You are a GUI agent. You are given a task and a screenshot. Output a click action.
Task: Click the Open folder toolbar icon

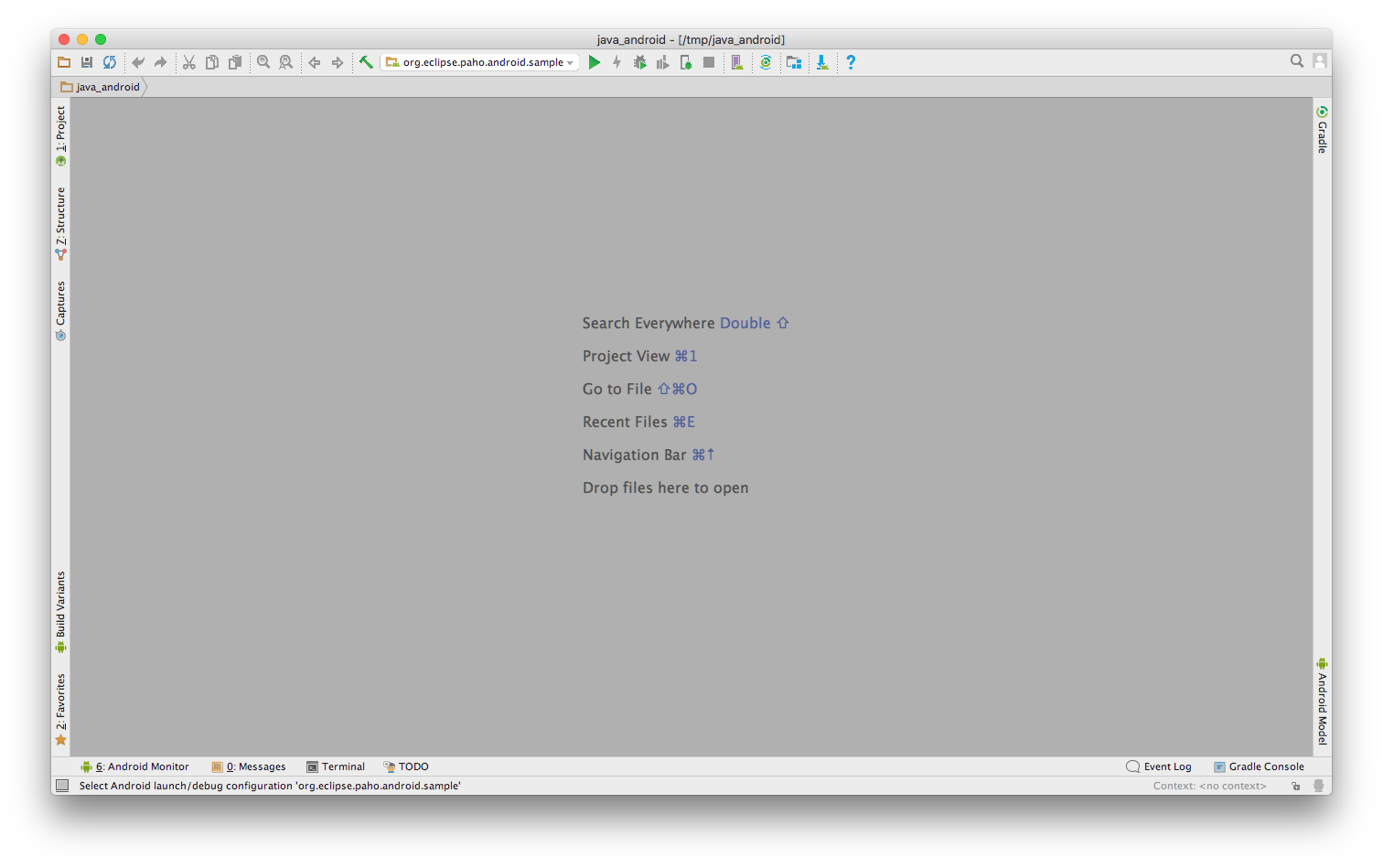64,62
